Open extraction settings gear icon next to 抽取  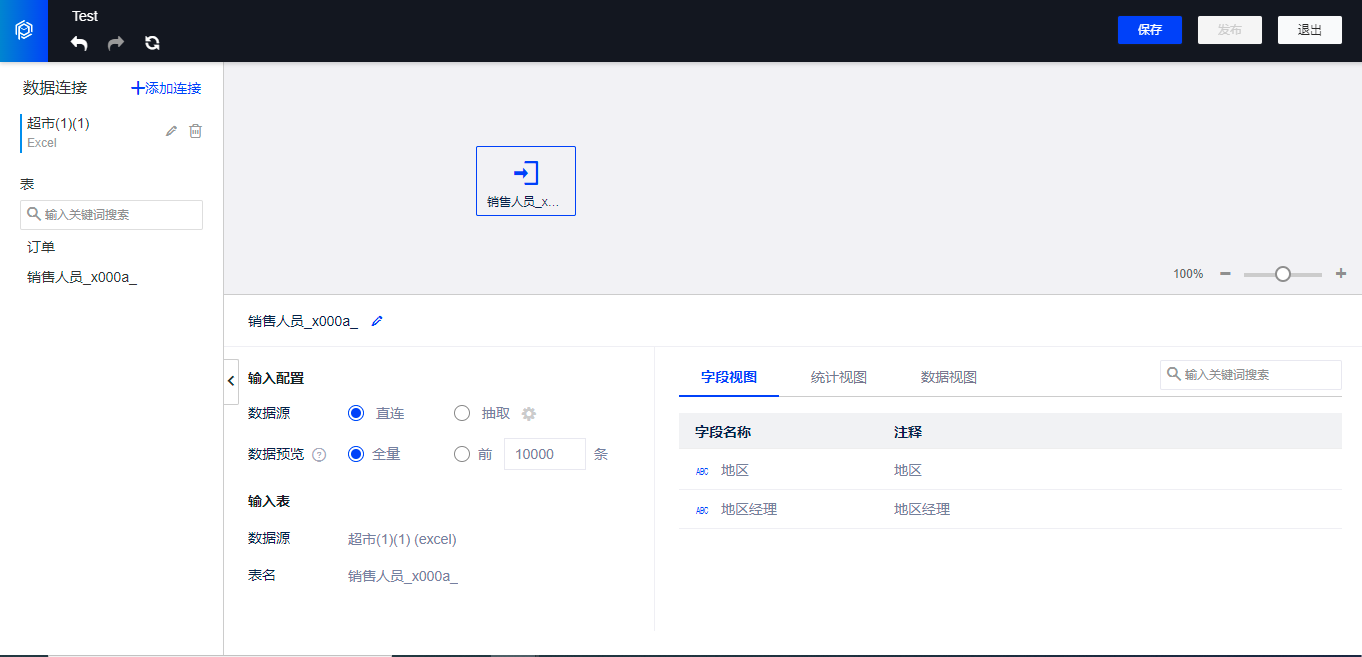529,414
